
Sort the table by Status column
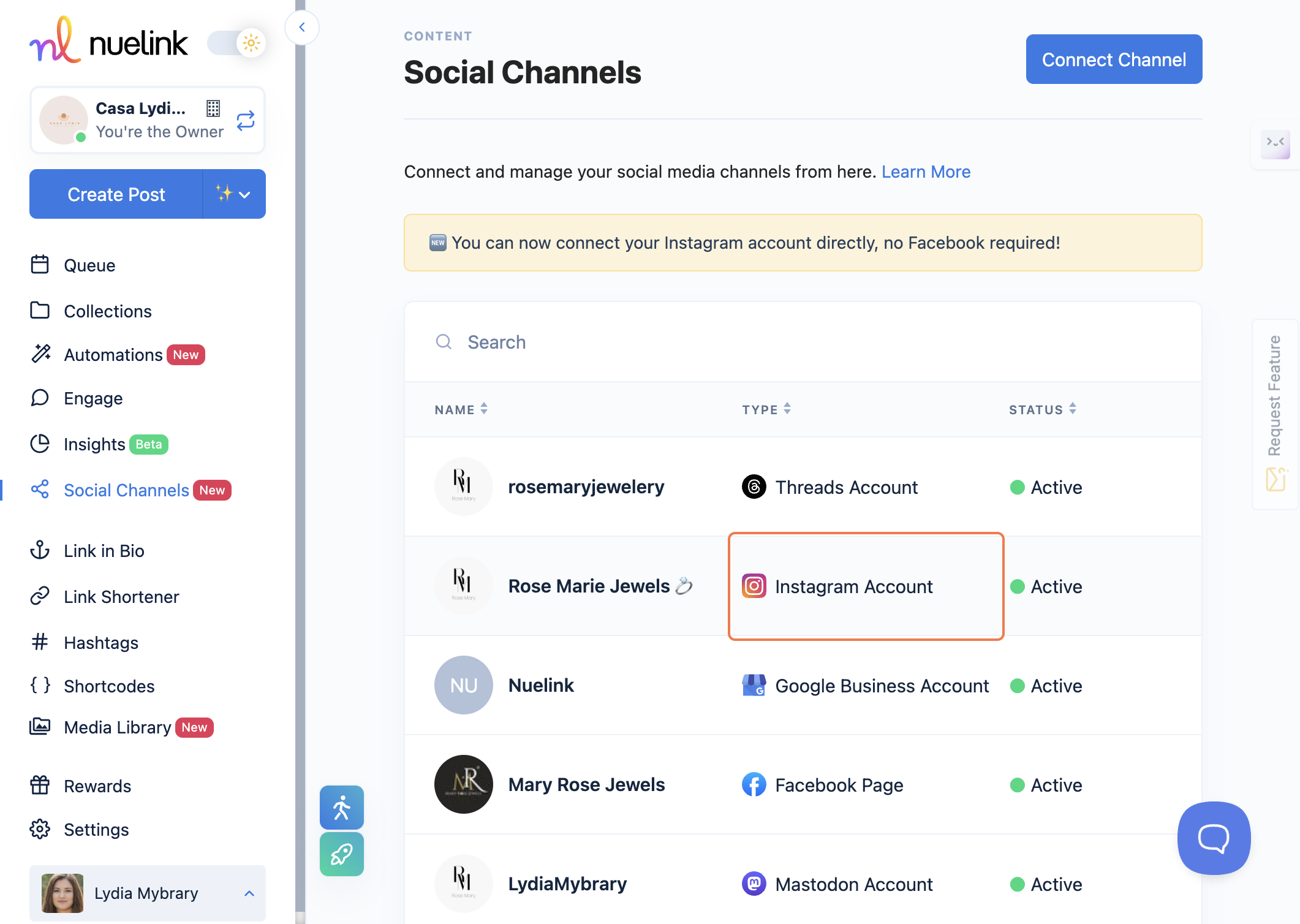click(x=1042, y=409)
